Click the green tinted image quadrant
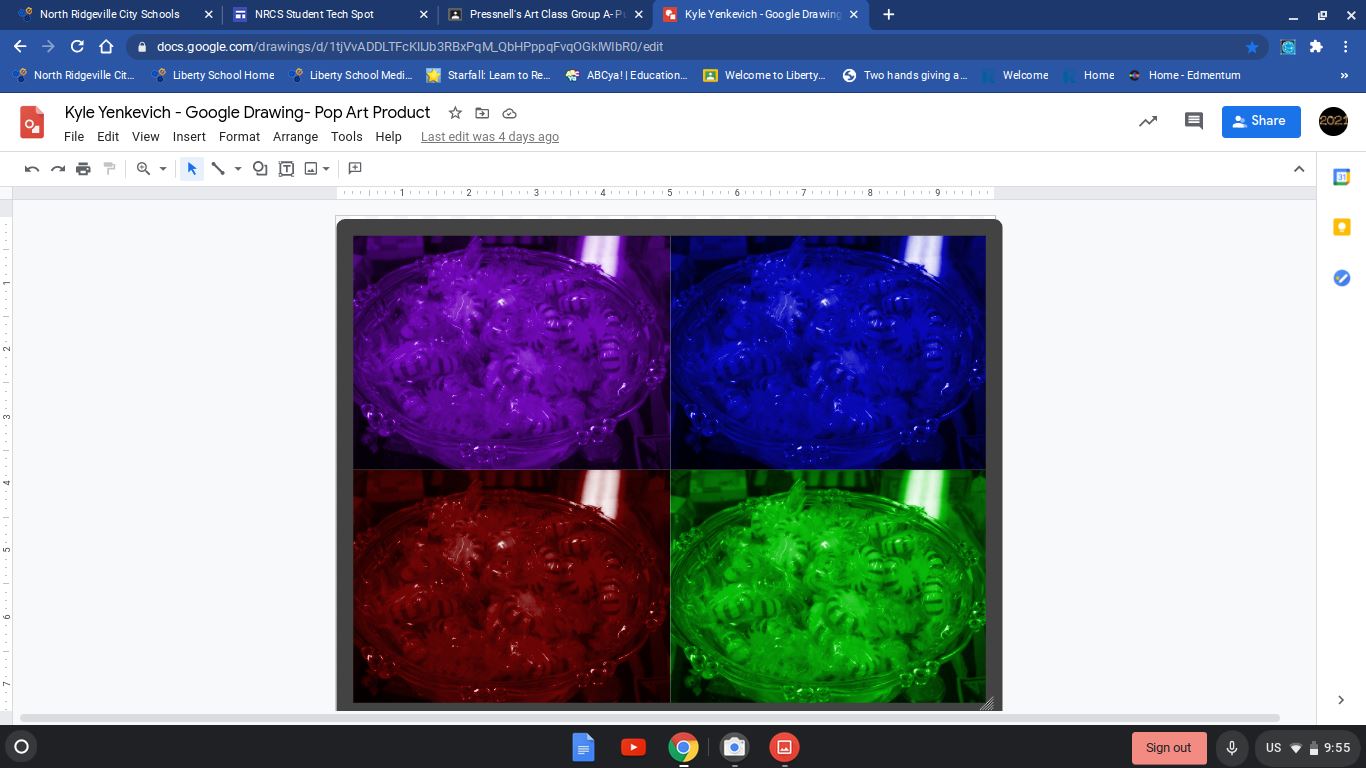Screen dimensions: 1366x768 pos(827,586)
